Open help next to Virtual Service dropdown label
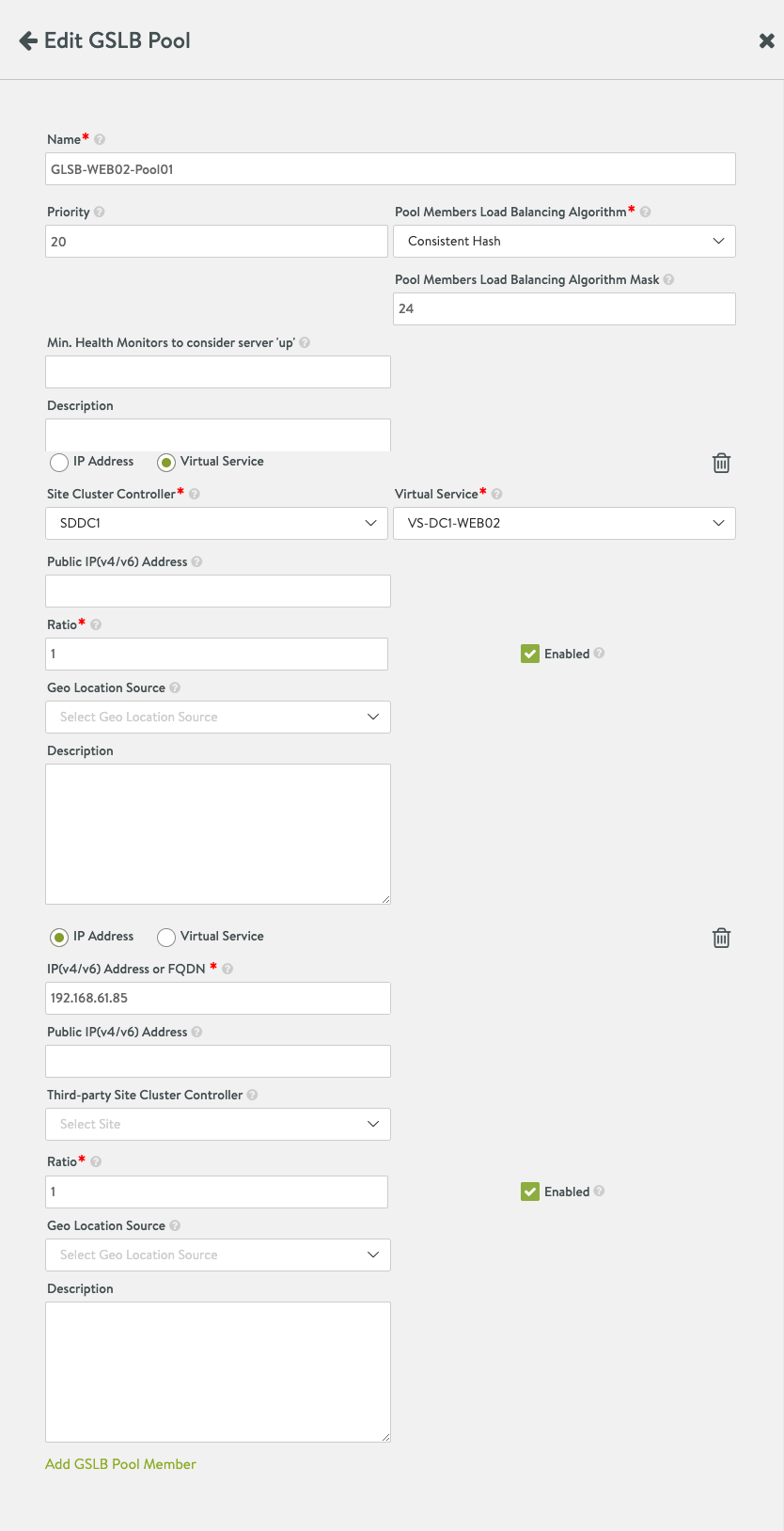 click(497, 494)
